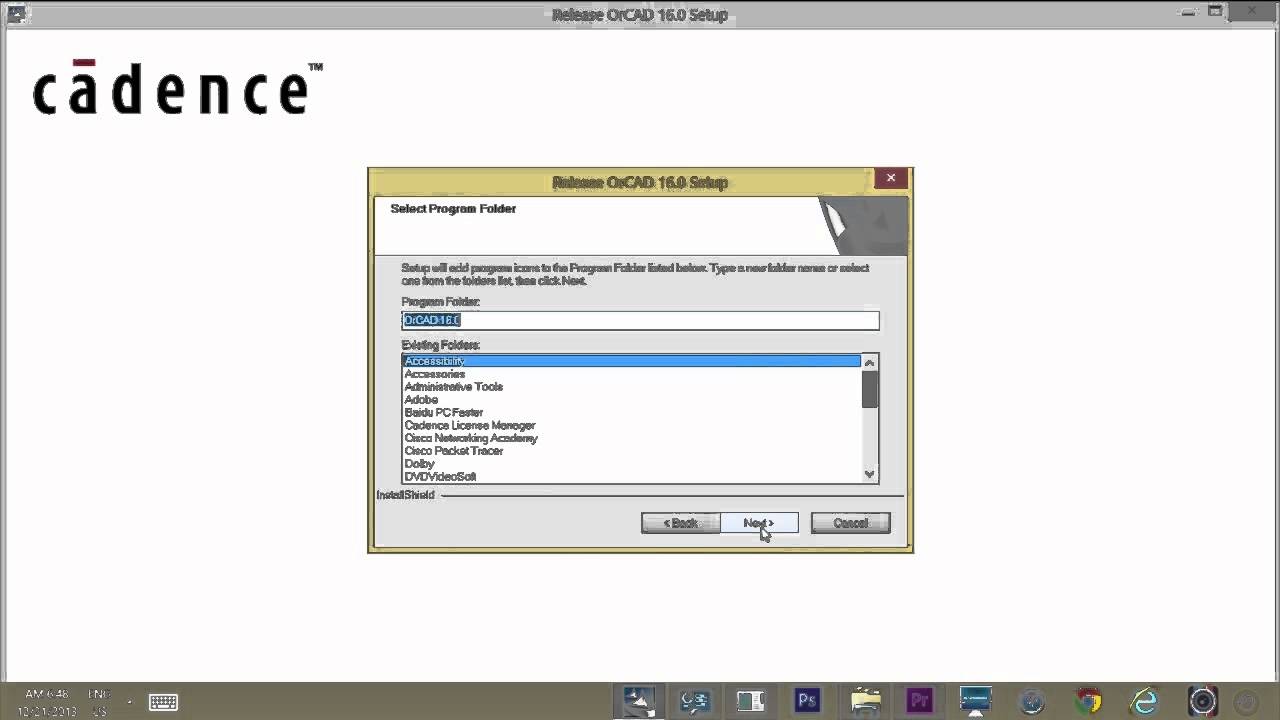Screen dimensions: 1280x720
Task: Open Google Chrome from the taskbar
Action: [1088, 701]
